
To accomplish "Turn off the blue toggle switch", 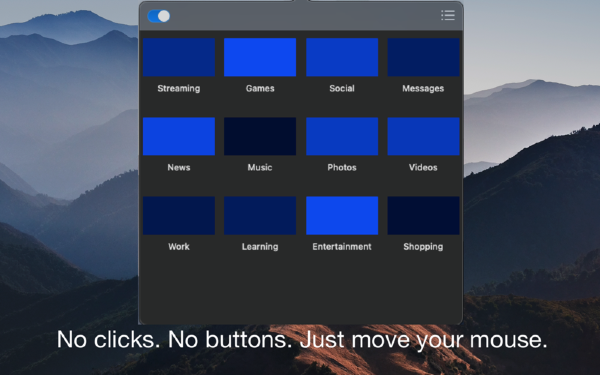I will click(158, 16).
